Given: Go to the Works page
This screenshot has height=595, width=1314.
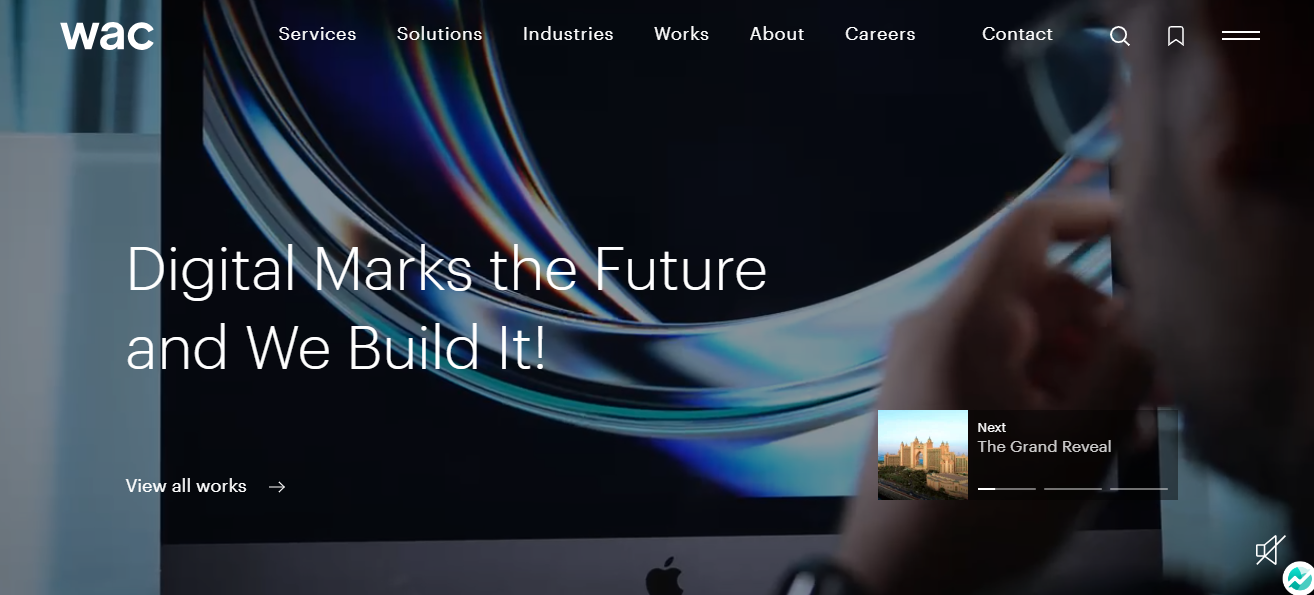Looking at the screenshot, I should click(x=681, y=34).
